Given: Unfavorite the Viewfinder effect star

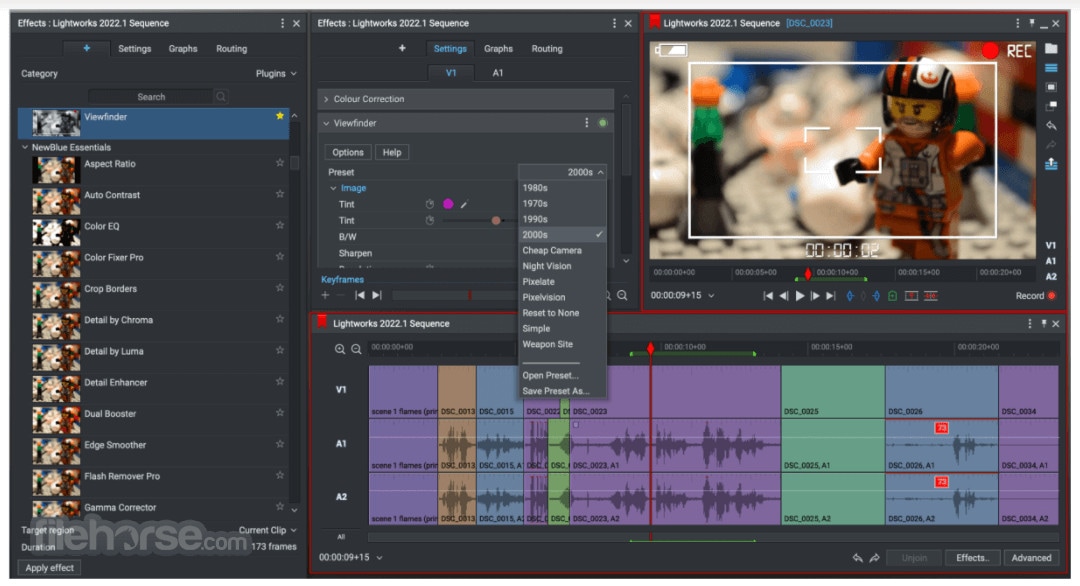Looking at the screenshot, I should click(x=280, y=117).
